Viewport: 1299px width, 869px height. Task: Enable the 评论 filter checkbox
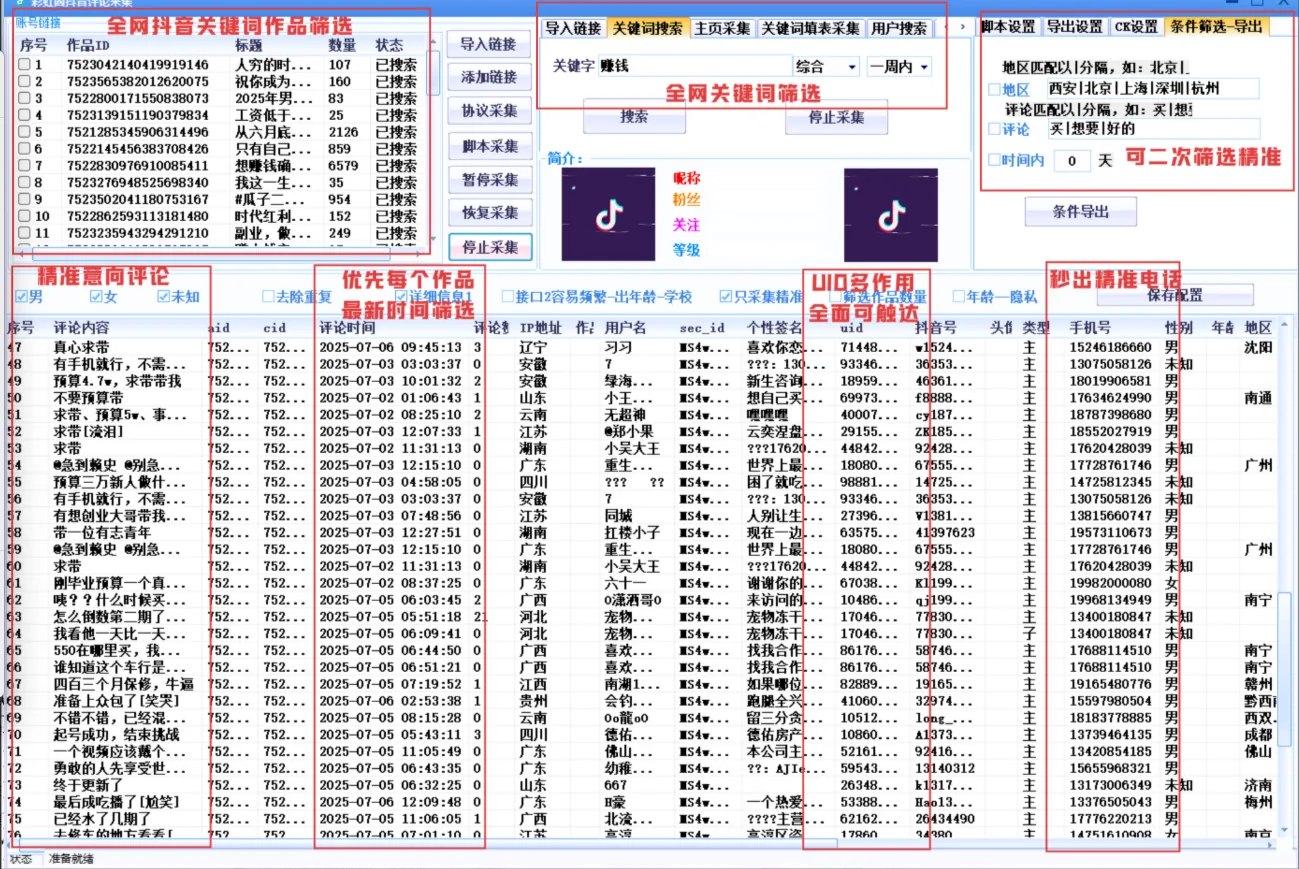[994, 129]
